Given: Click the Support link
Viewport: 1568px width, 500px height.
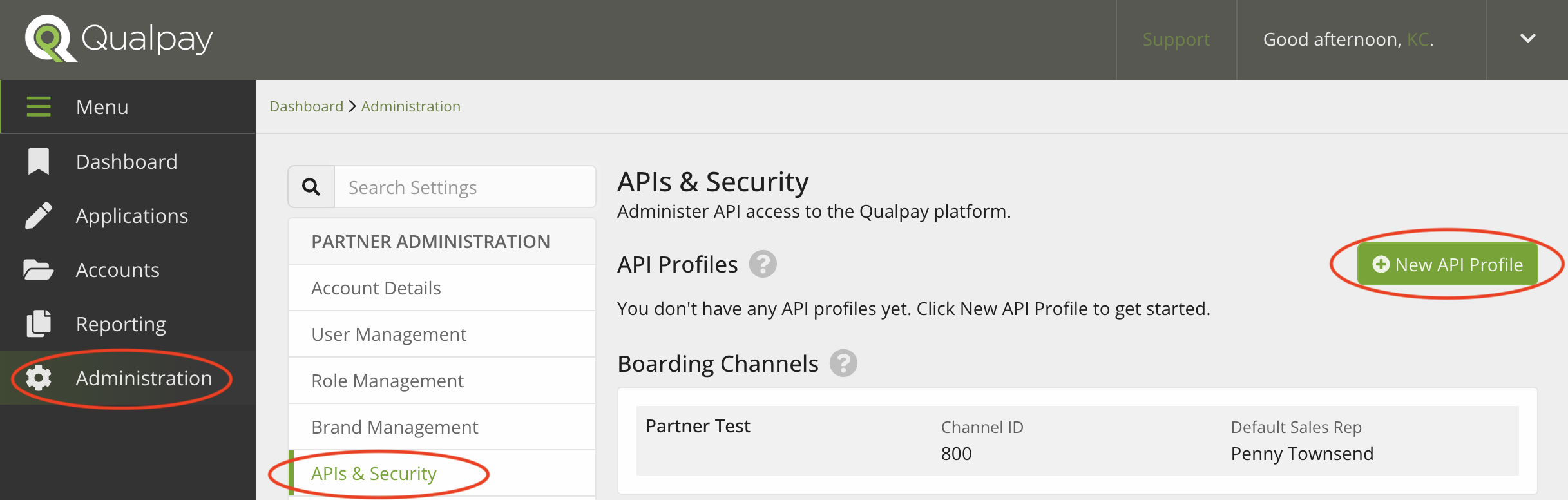Looking at the screenshot, I should [x=1176, y=39].
